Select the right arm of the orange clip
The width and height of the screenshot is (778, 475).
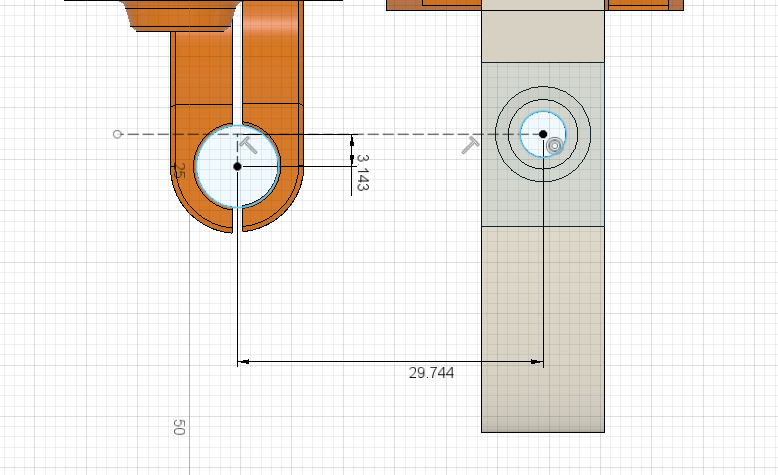click(x=272, y=114)
